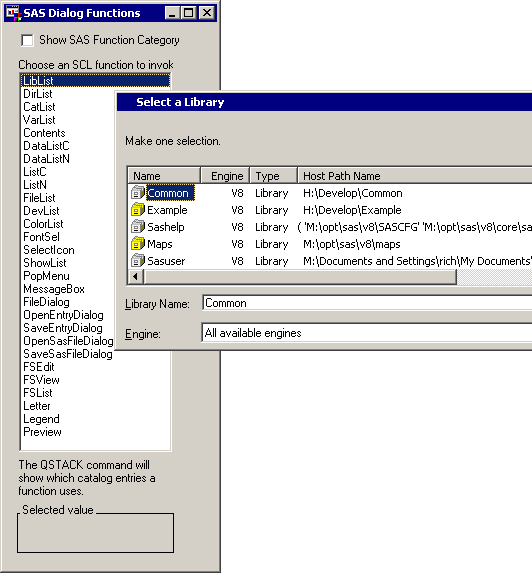The height and width of the screenshot is (573, 532).
Task: Select SaveEntryDialog in the function list
Action: click(63, 328)
